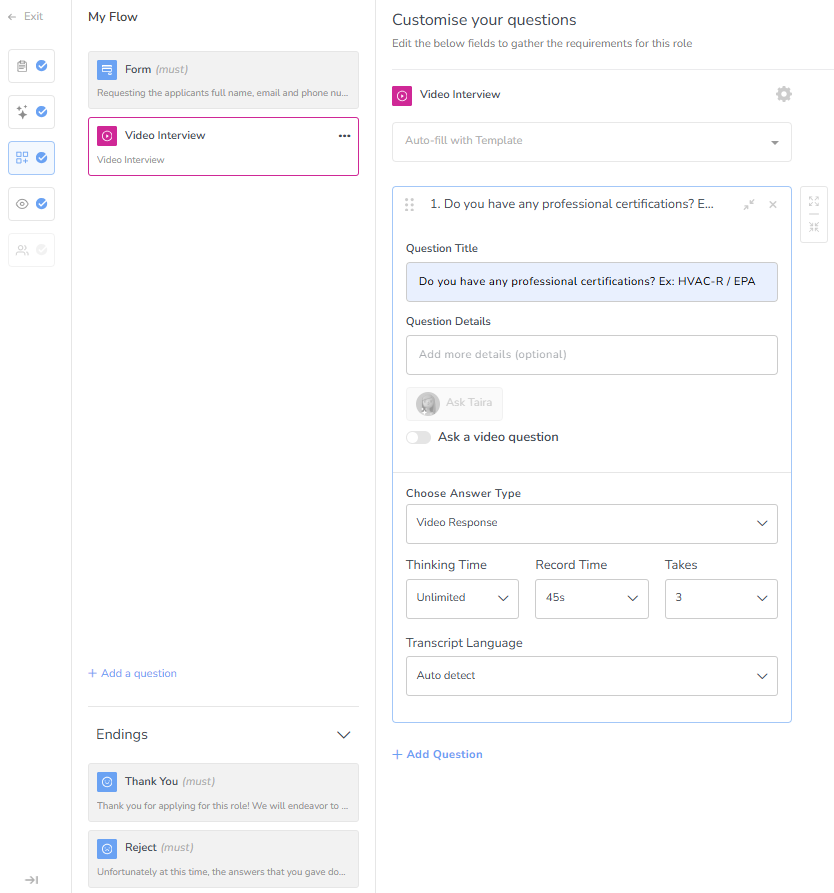Collapse the Endings section chevron
This screenshot has width=834, height=893.
click(x=344, y=735)
